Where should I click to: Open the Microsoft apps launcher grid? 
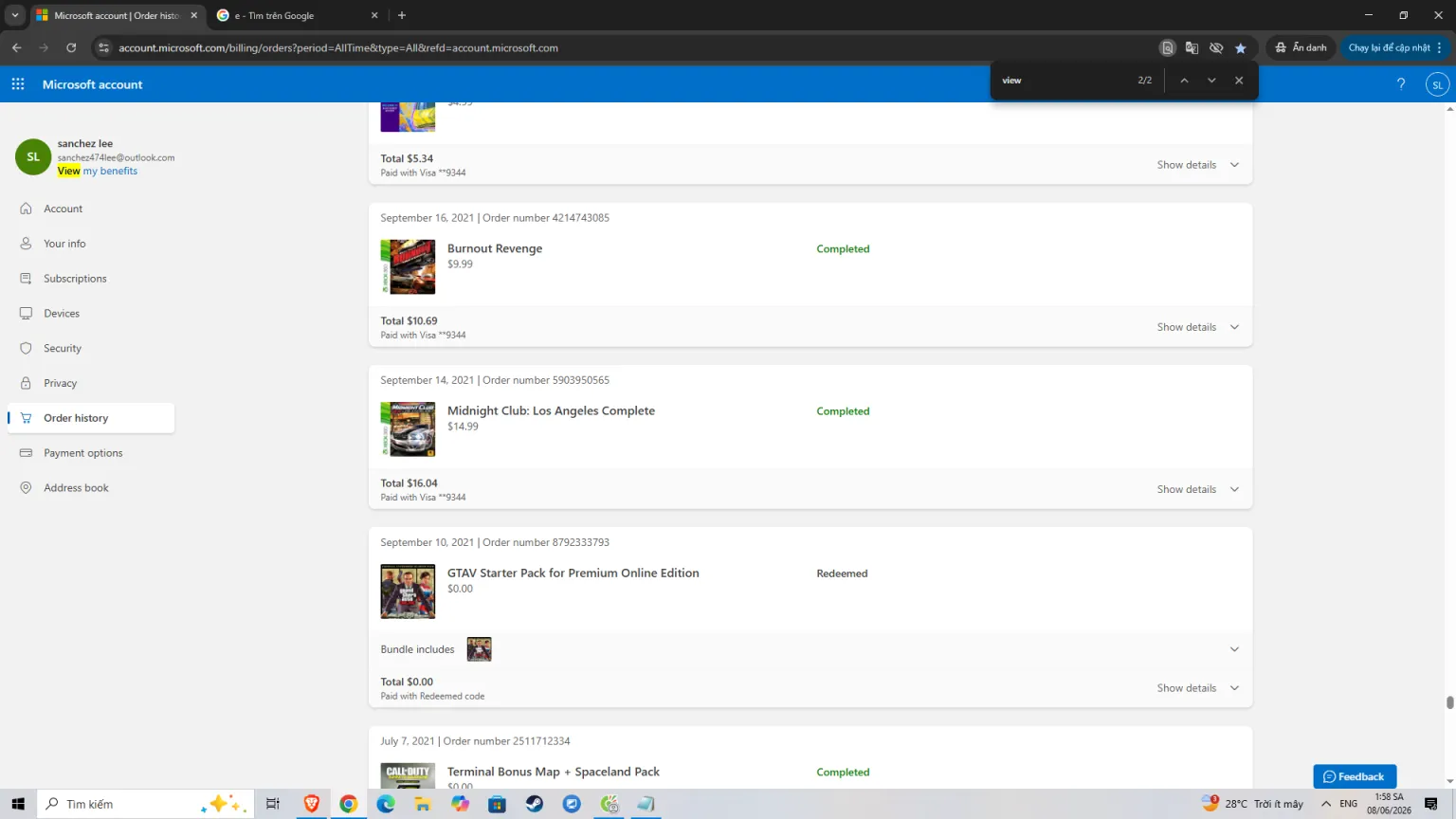click(18, 84)
